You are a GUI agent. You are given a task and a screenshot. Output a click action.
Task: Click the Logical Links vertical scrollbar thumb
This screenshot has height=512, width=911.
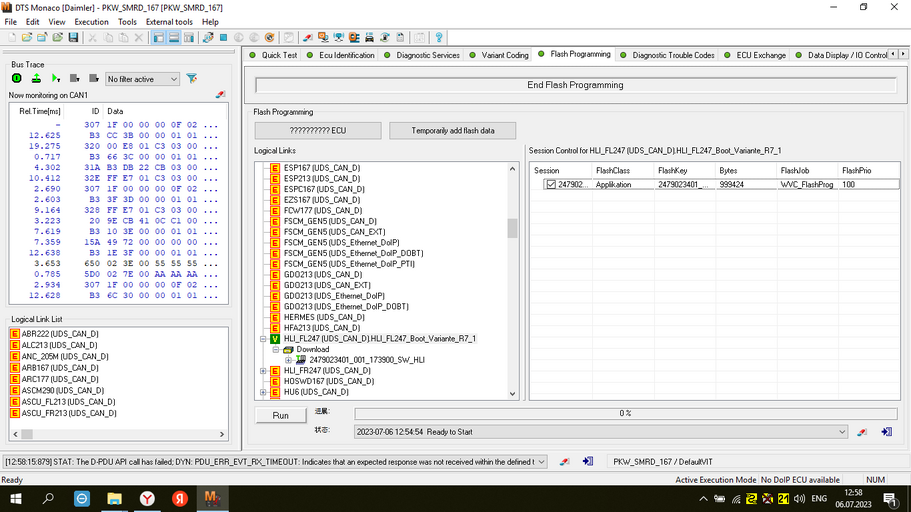pos(512,228)
